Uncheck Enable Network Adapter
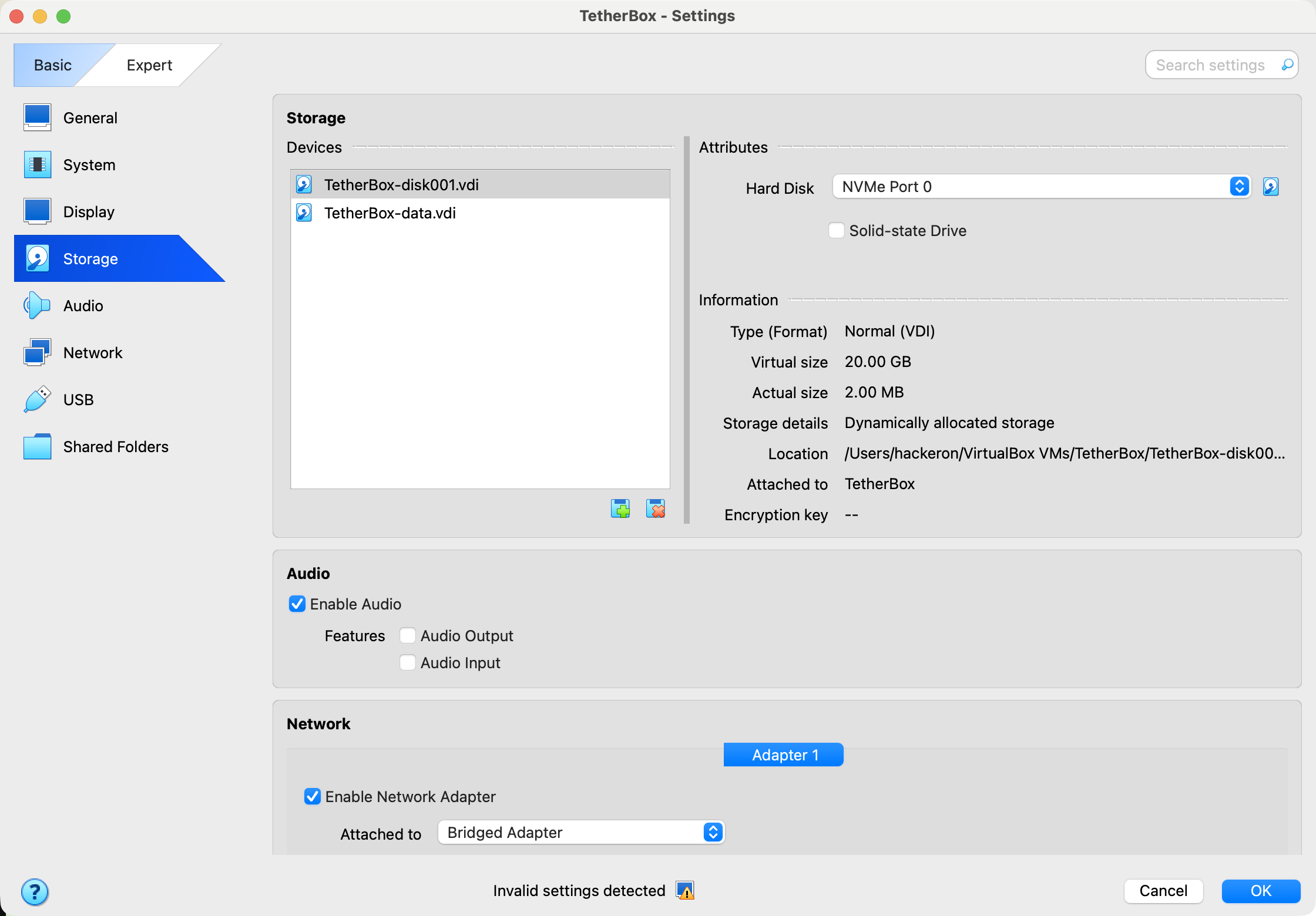This screenshot has width=1316, height=916. click(313, 796)
